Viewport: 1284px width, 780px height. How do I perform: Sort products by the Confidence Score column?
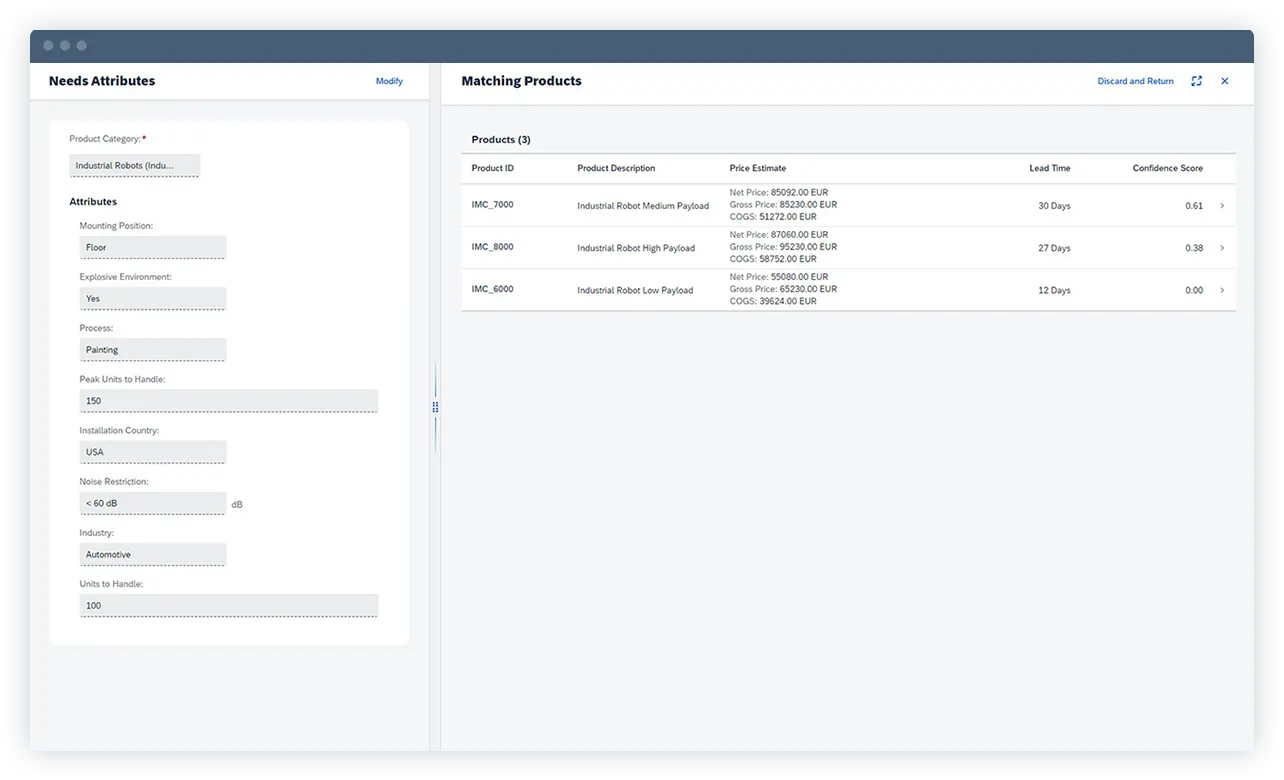coord(1167,168)
